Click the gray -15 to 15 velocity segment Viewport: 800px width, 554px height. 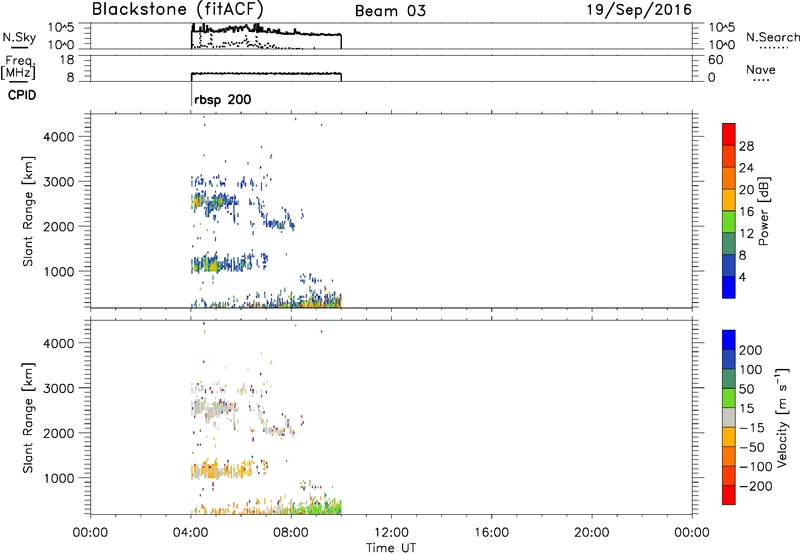729,417
